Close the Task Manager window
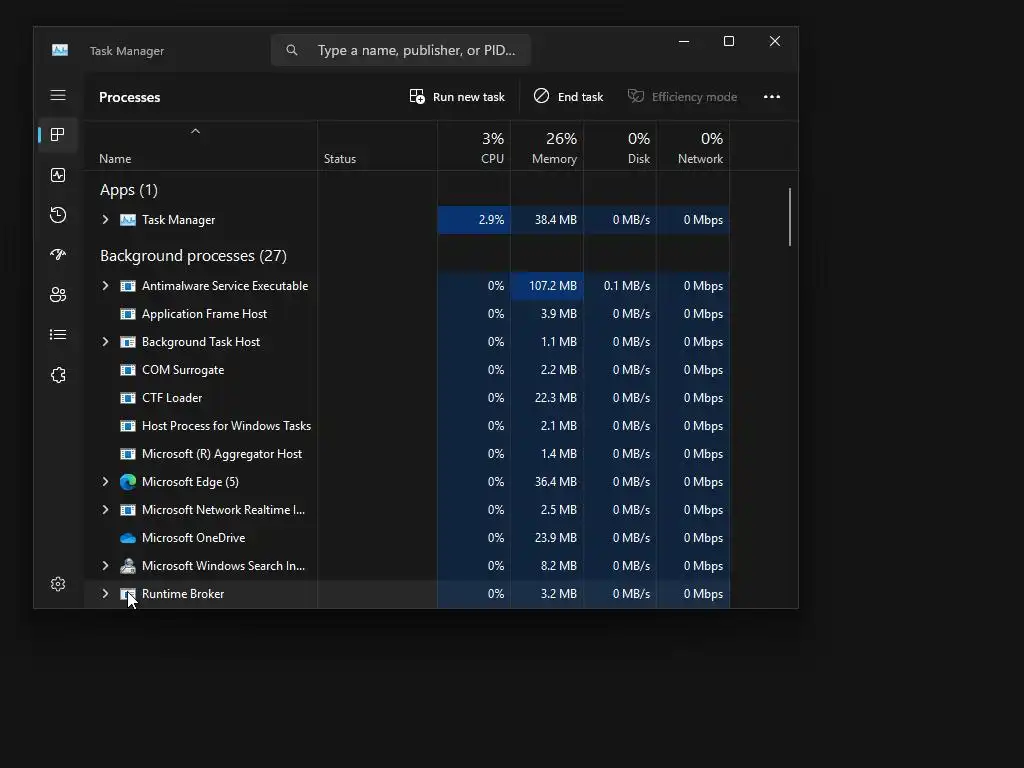The height and width of the screenshot is (768, 1024). coord(775,41)
